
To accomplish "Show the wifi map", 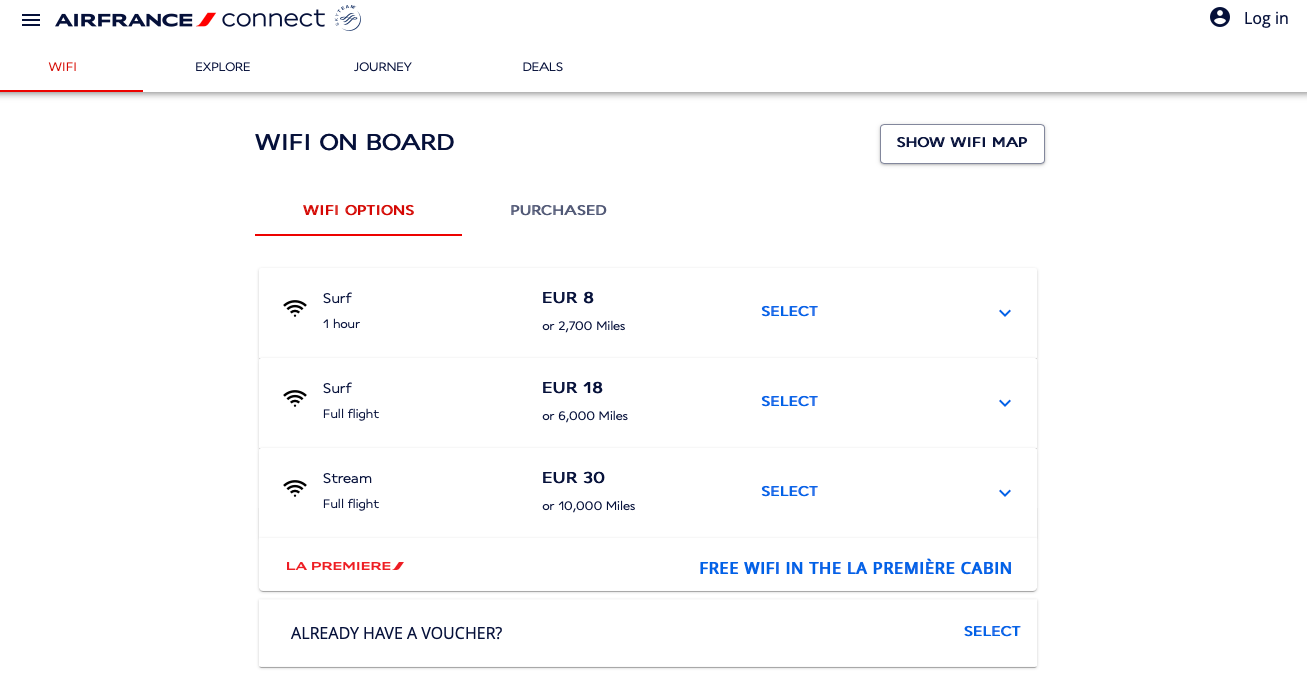I will [962, 143].
